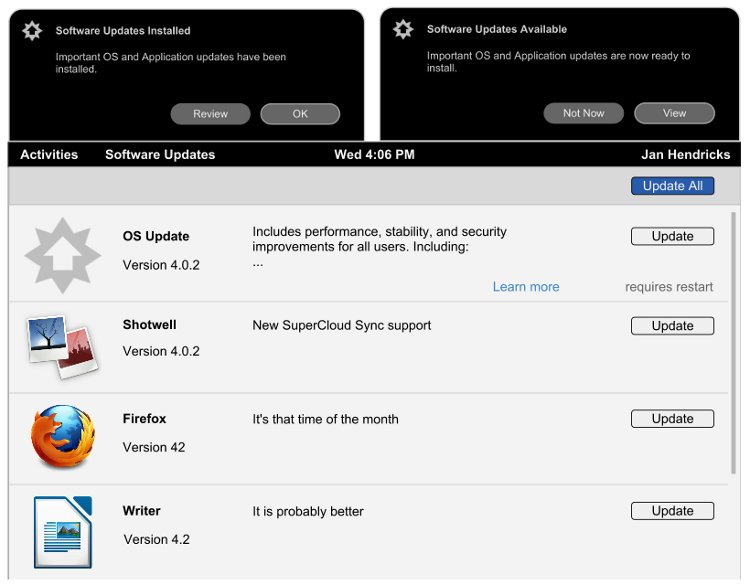750x585 pixels.
Task: Confirm OK in the installed notification
Action: [300, 114]
